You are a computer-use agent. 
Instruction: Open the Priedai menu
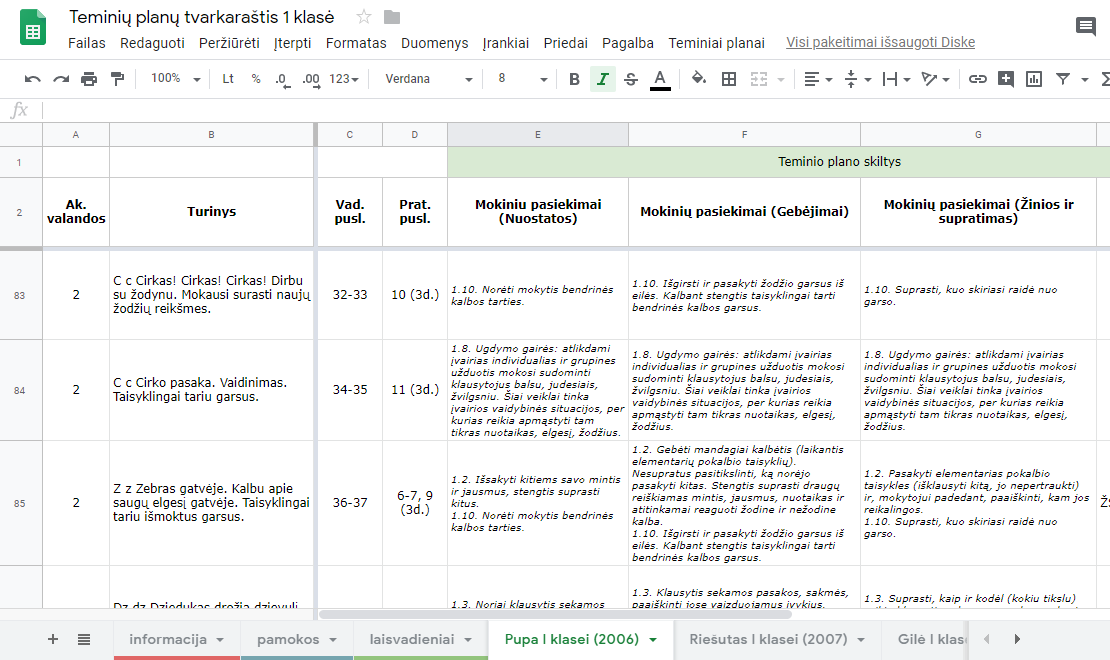click(x=566, y=43)
